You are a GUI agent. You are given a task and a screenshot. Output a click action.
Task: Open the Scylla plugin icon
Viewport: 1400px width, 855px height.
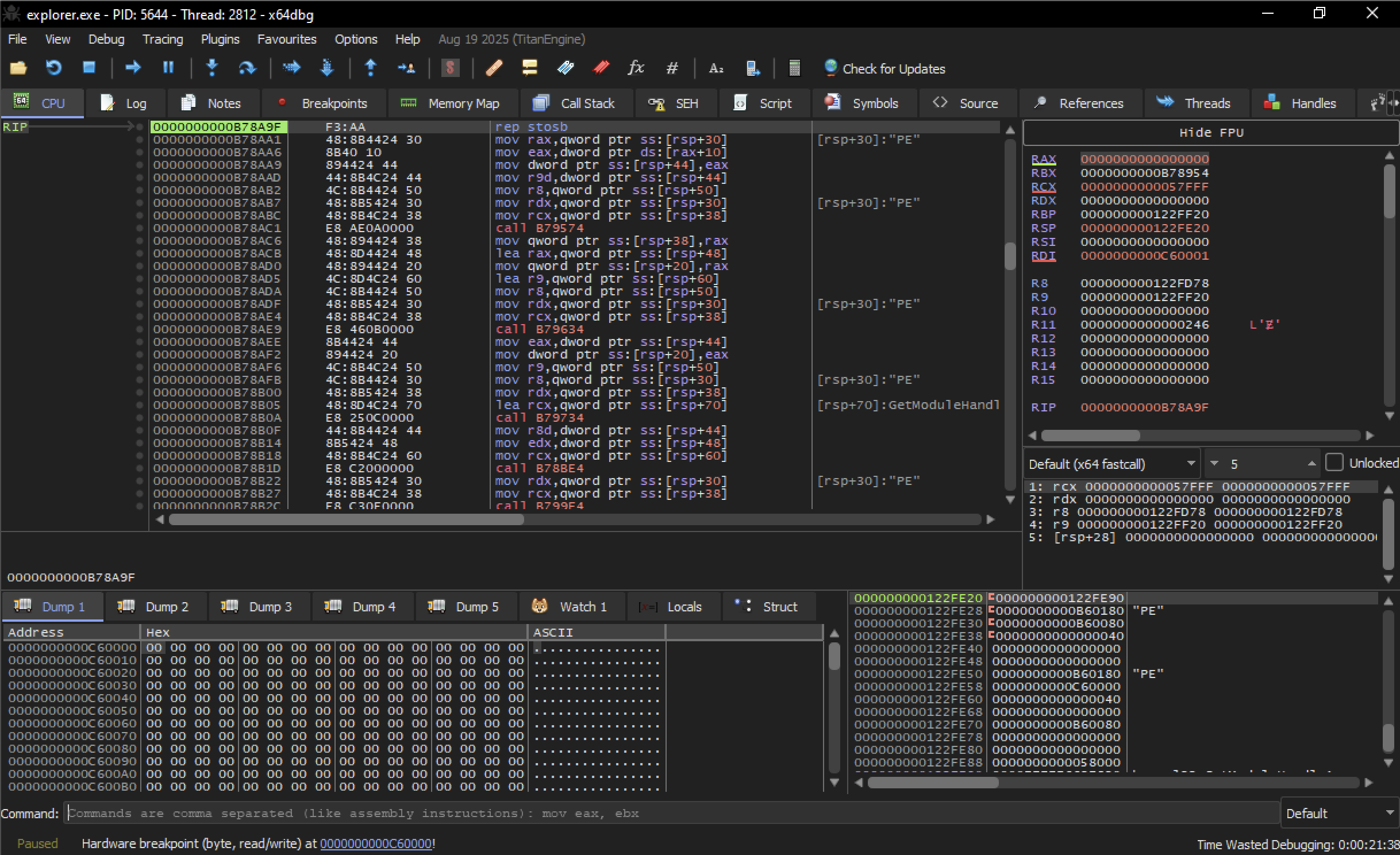point(451,68)
